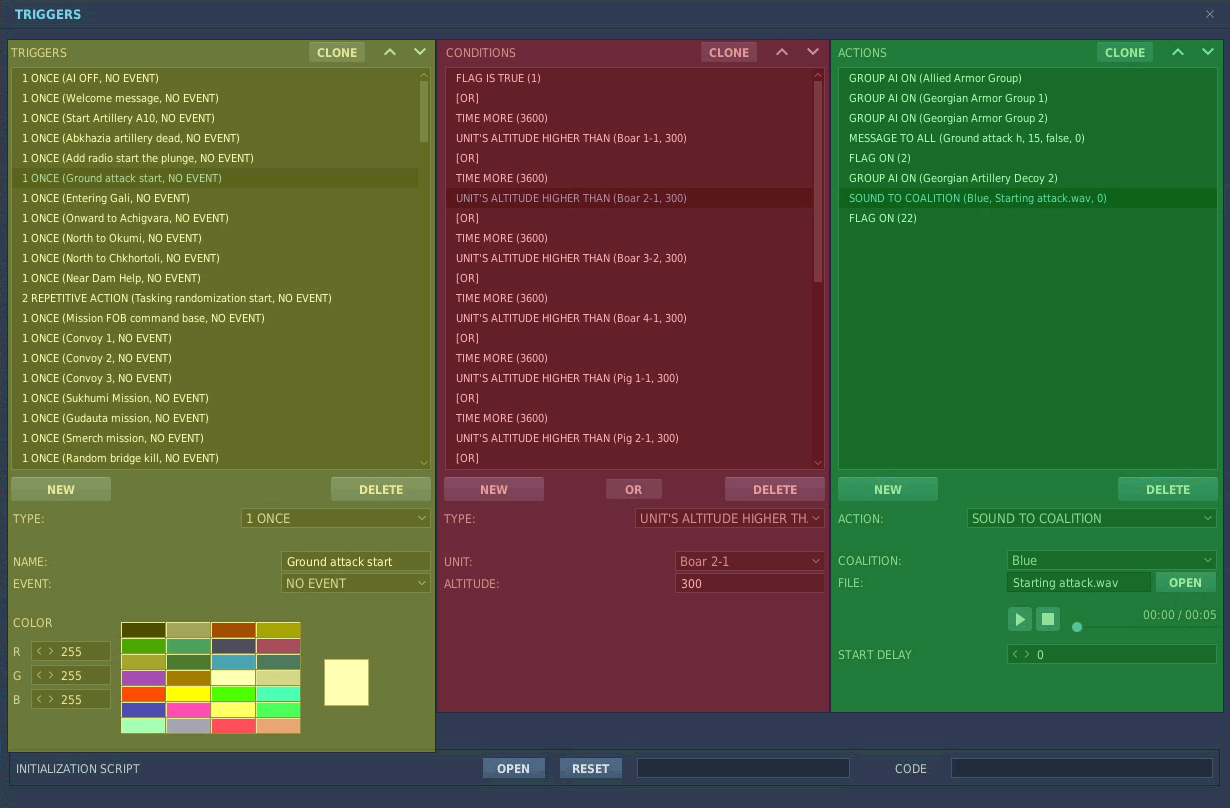Play the Starting attack.wav sound file
Image resolution: width=1230 pixels, height=808 pixels.
tap(1019, 619)
